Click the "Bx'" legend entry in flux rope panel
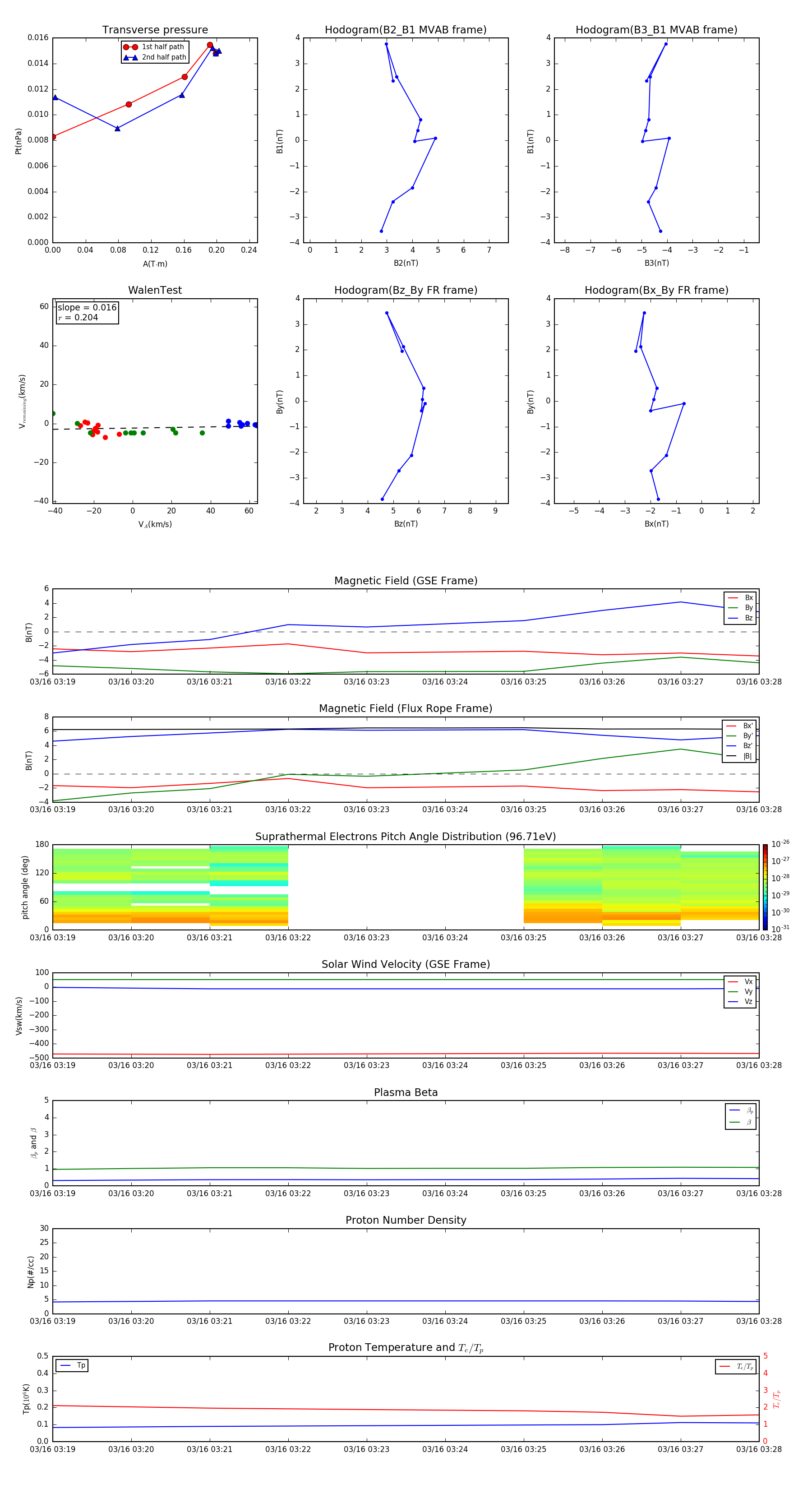Screen dimensions: 812x1489 click(740, 726)
